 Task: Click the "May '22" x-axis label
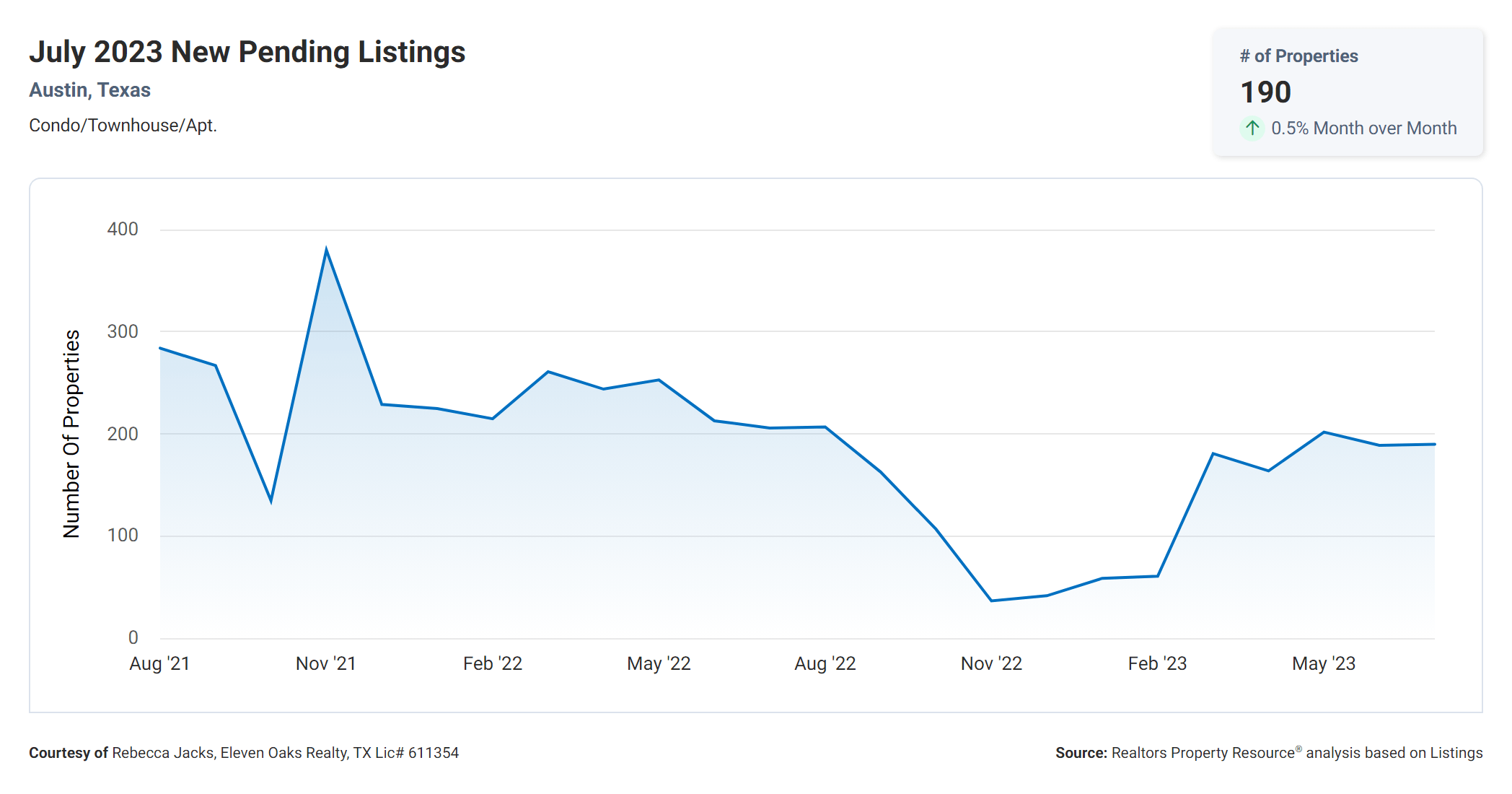pyautogui.click(x=659, y=664)
